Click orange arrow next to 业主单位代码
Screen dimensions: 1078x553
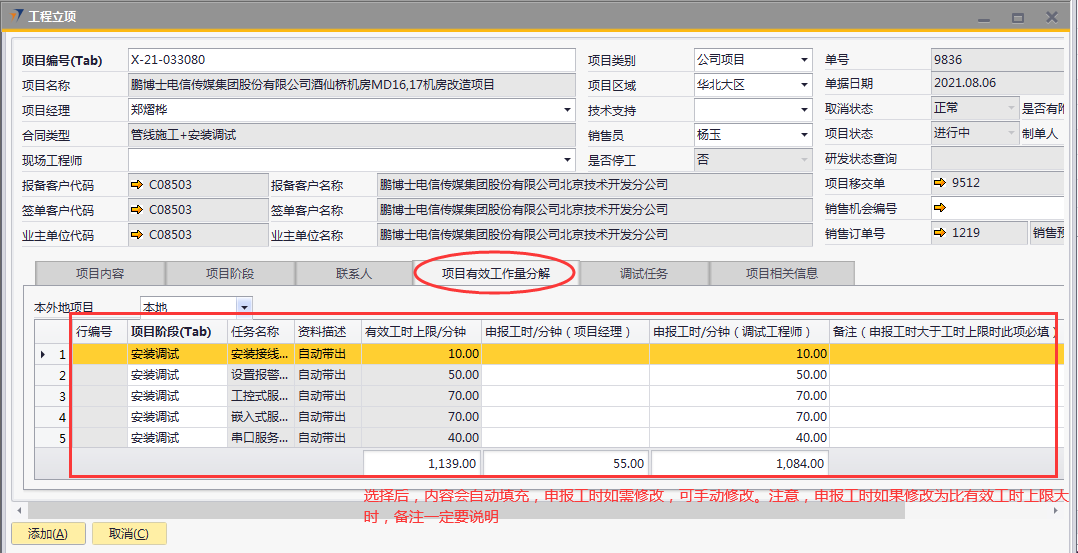(x=137, y=235)
